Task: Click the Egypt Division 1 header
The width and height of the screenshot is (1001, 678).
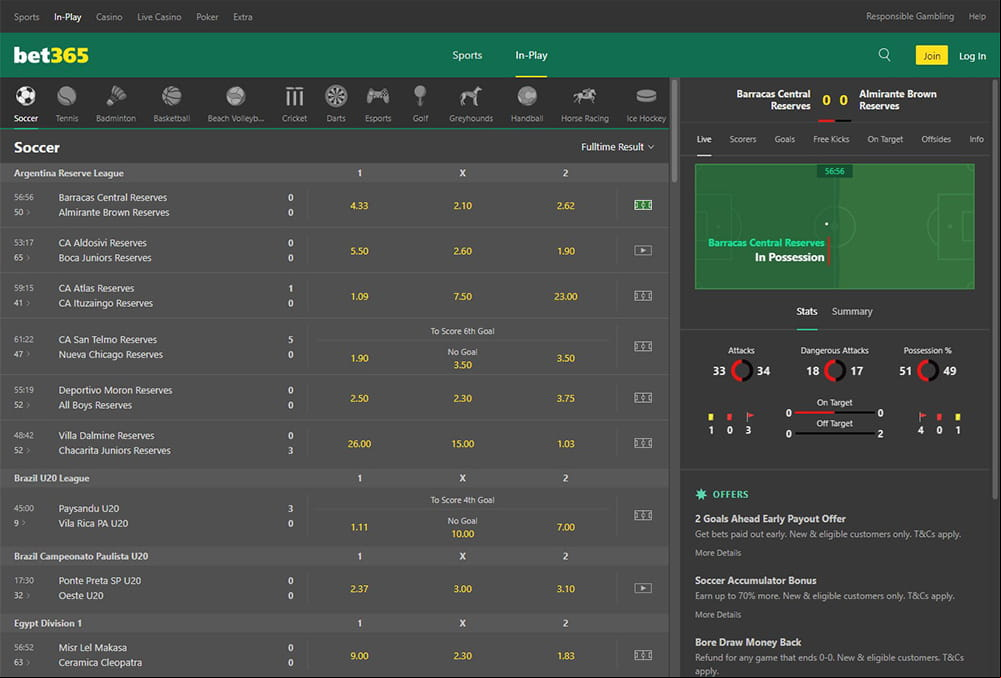Action: click(48, 623)
